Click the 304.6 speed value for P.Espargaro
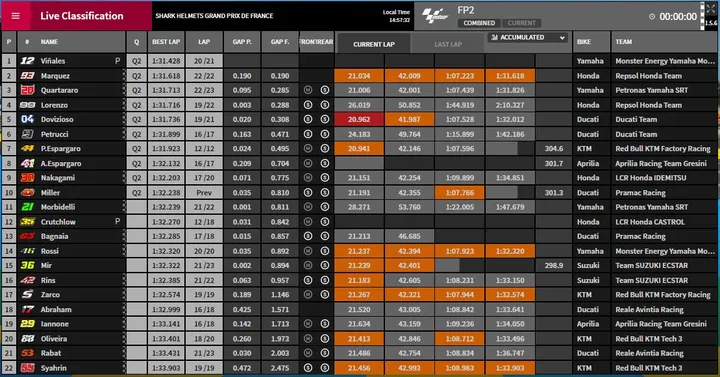Viewport: 720px width, 377px height. click(x=554, y=149)
